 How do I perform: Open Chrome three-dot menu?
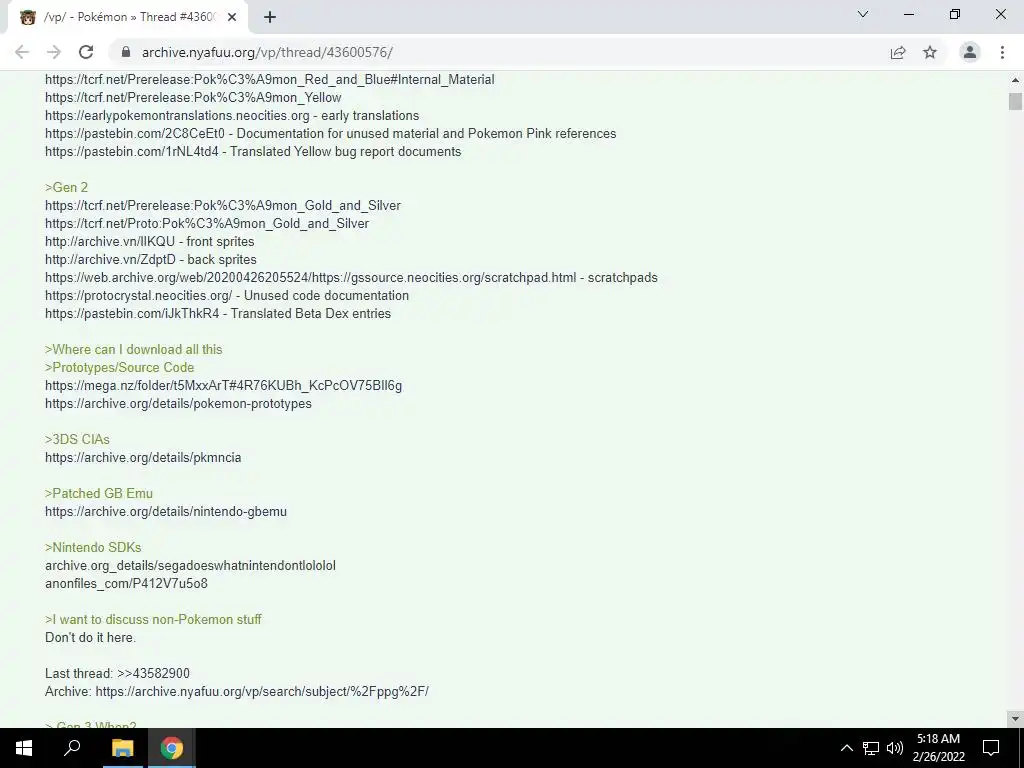pyautogui.click(x=1002, y=52)
